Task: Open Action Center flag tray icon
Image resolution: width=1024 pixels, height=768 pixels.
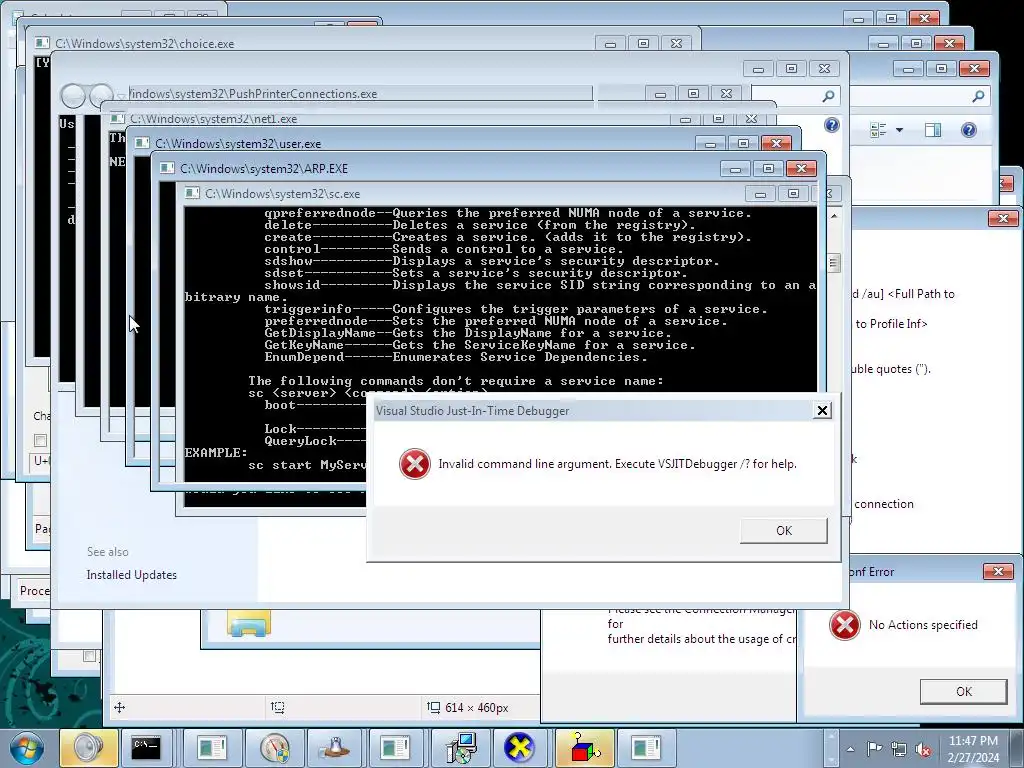Action: tap(874, 748)
